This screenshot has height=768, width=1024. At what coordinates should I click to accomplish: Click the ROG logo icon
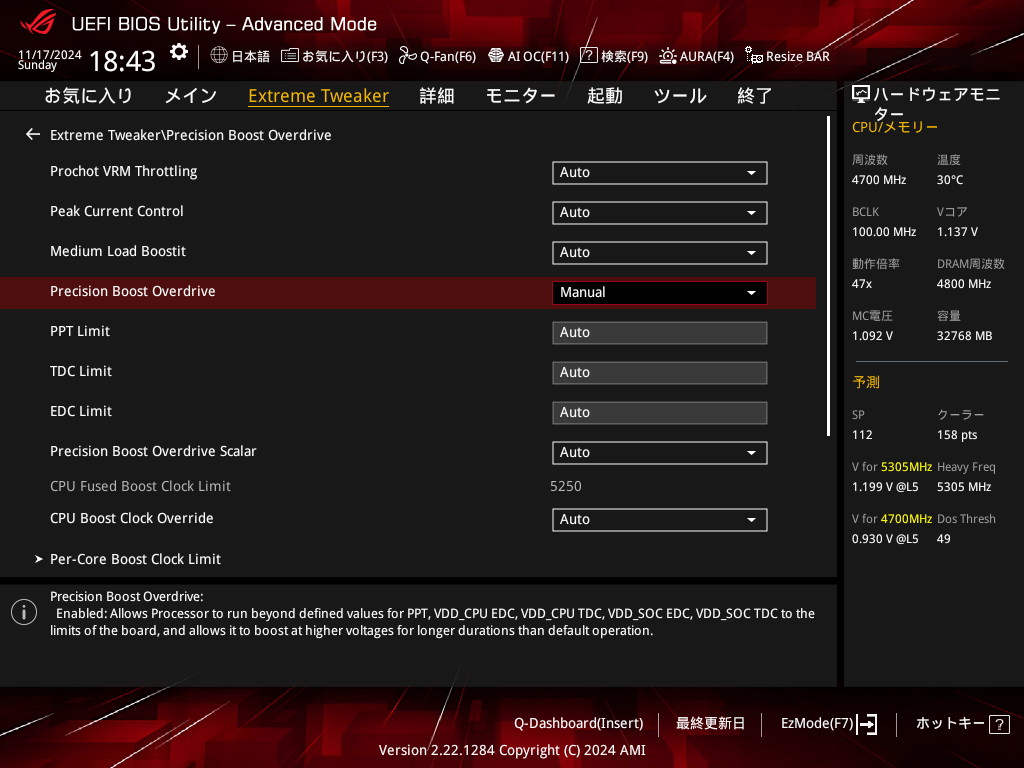pos(38,23)
